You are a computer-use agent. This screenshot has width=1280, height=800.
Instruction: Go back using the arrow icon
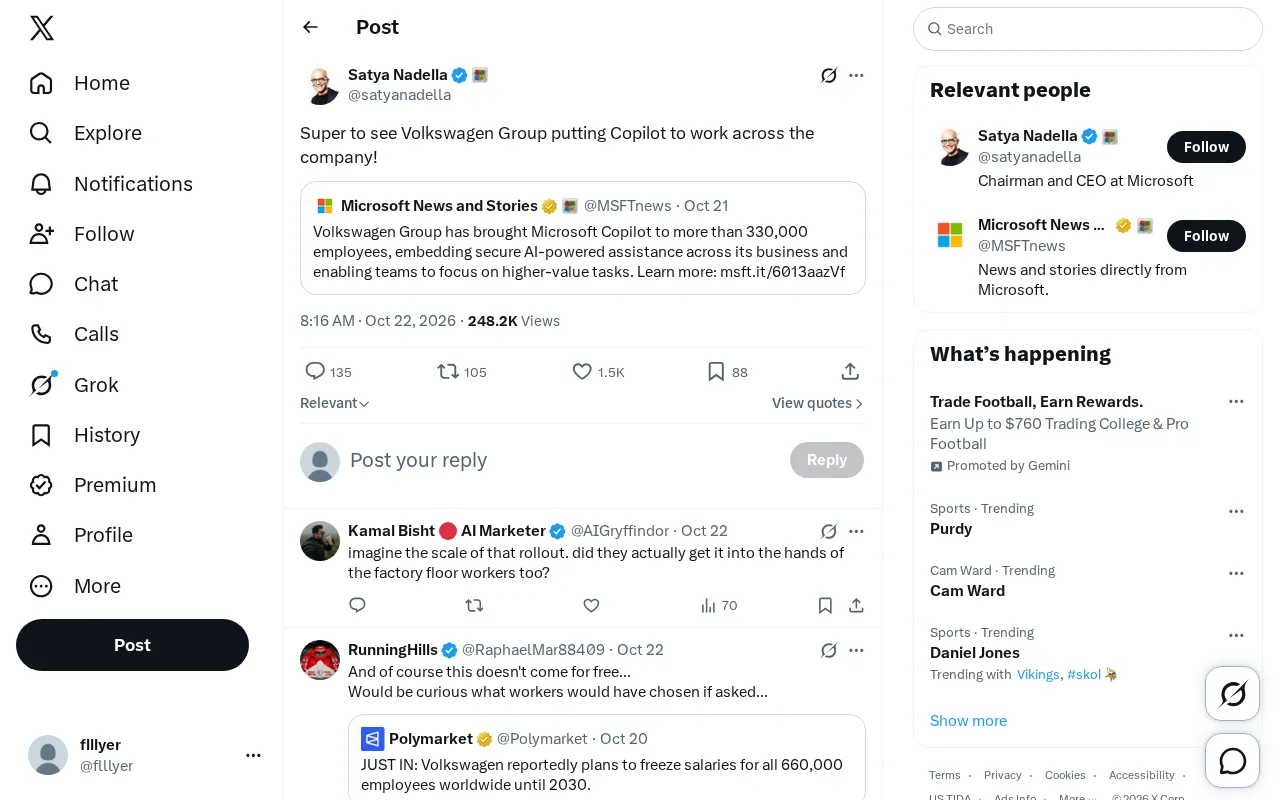coord(310,27)
